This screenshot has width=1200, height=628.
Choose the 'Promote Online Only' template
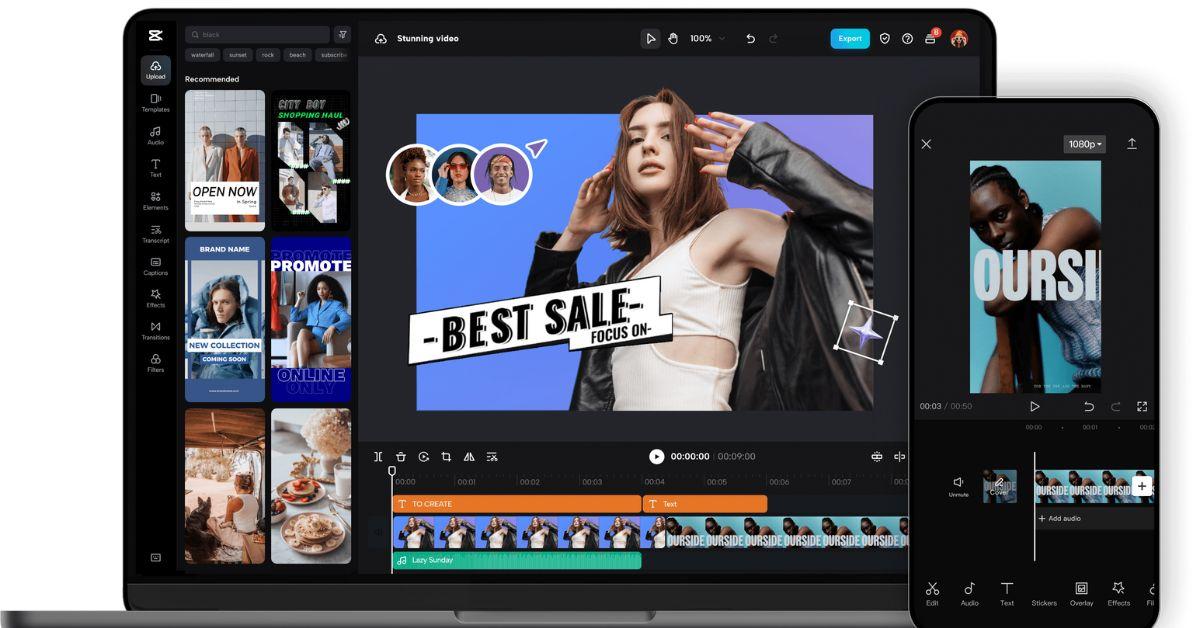point(311,320)
